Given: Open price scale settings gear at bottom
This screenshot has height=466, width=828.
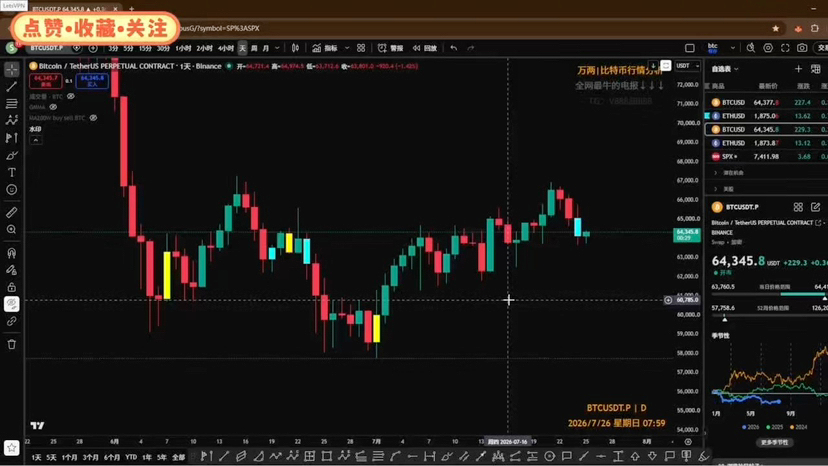Looking at the screenshot, I should [x=688, y=442].
